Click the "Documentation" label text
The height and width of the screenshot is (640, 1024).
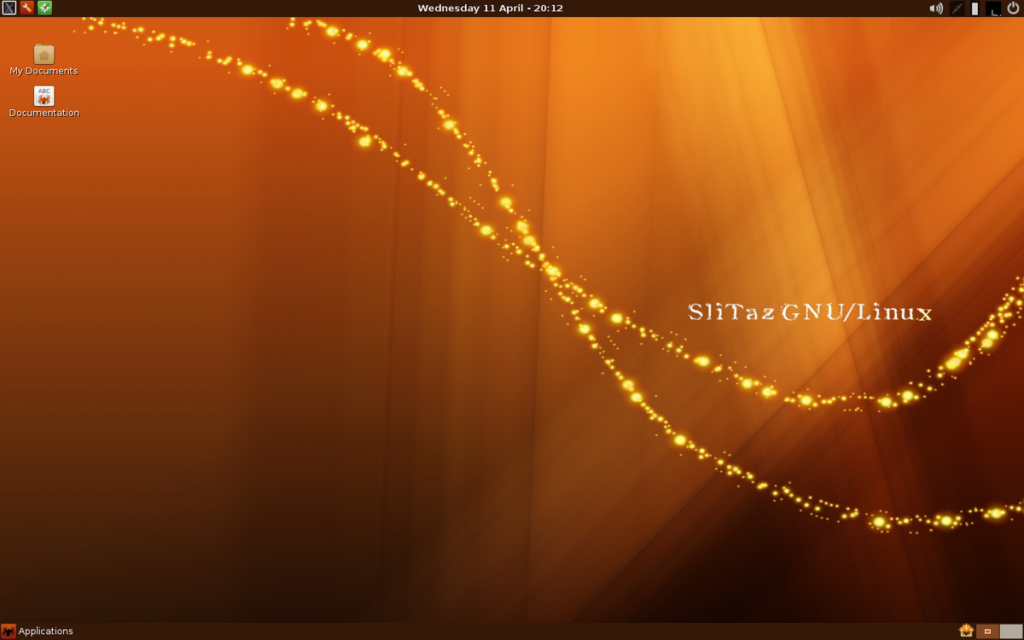coord(43,112)
